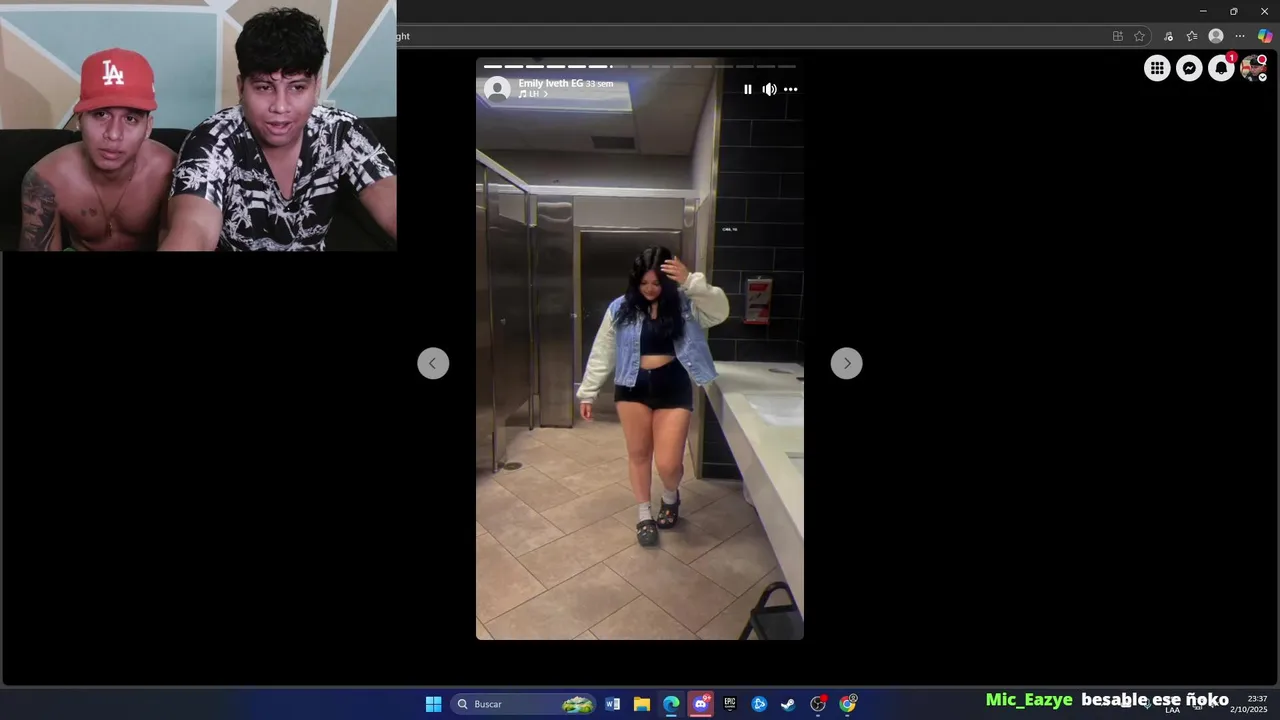
Task: Minimize the browser window
Action: (1203, 11)
